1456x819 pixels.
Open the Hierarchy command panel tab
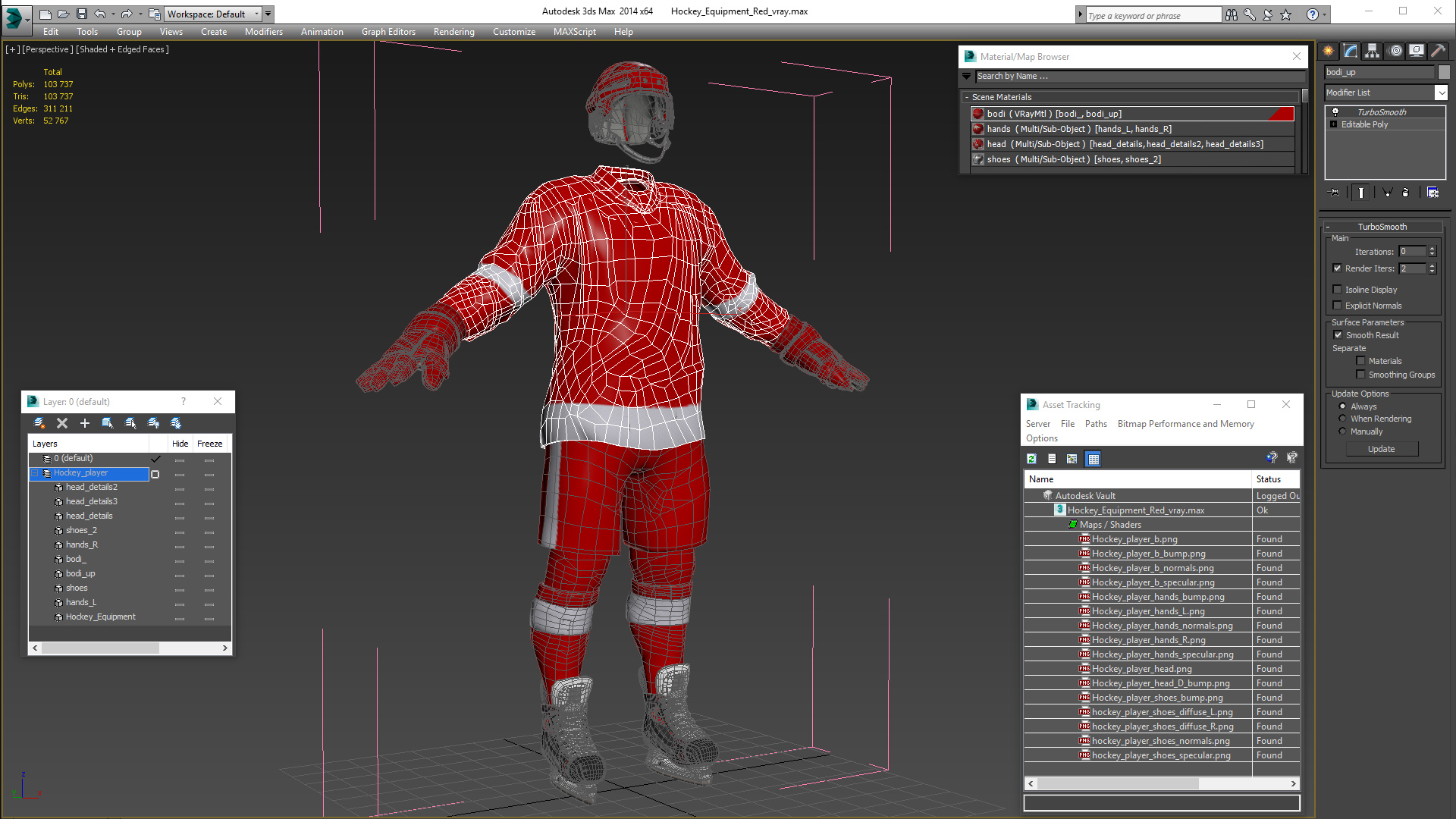click(x=1373, y=51)
